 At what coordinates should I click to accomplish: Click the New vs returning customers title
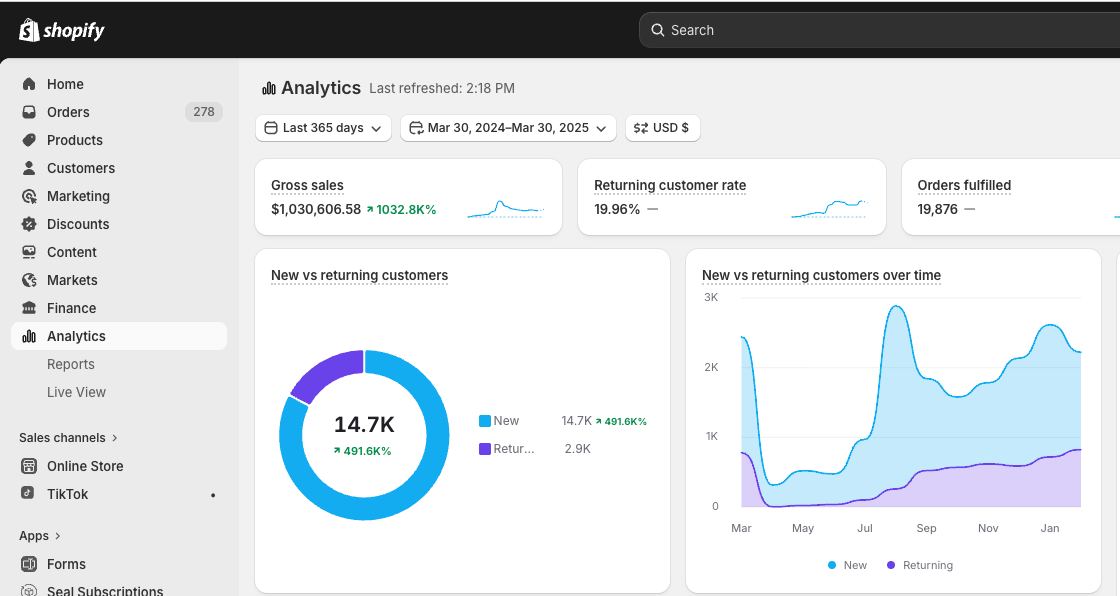pos(359,275)
